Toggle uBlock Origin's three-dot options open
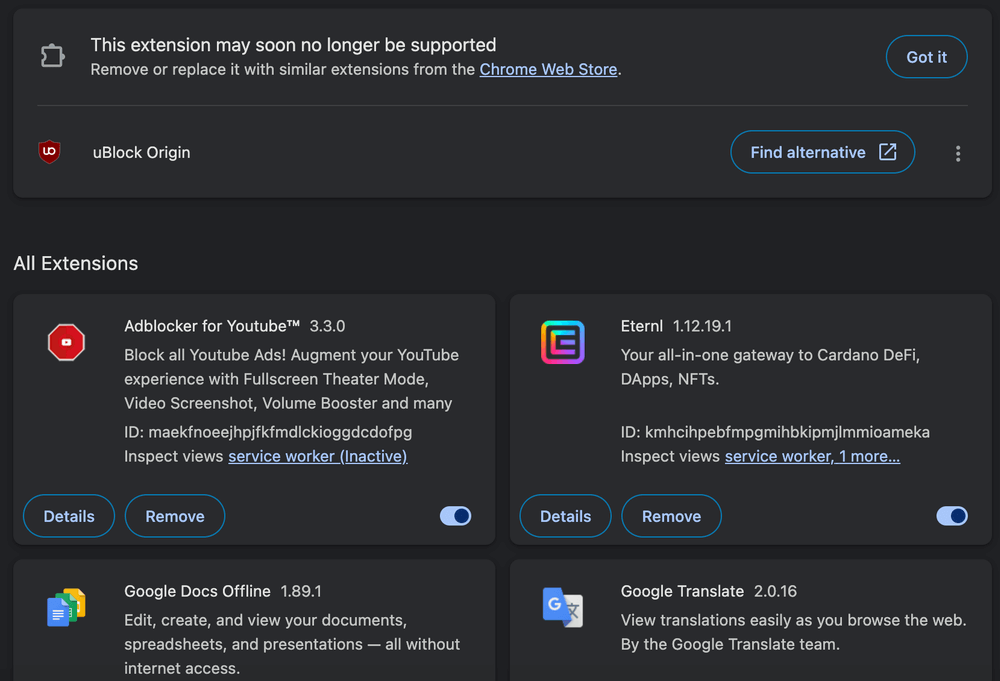Image resolution: width=1000 pixels, height=681 pixels. click(x=957, y=153)
